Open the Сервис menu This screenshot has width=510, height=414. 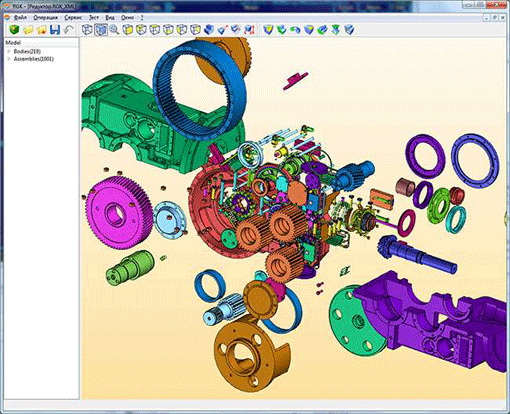pyautogui.click(x=73, y=17)
